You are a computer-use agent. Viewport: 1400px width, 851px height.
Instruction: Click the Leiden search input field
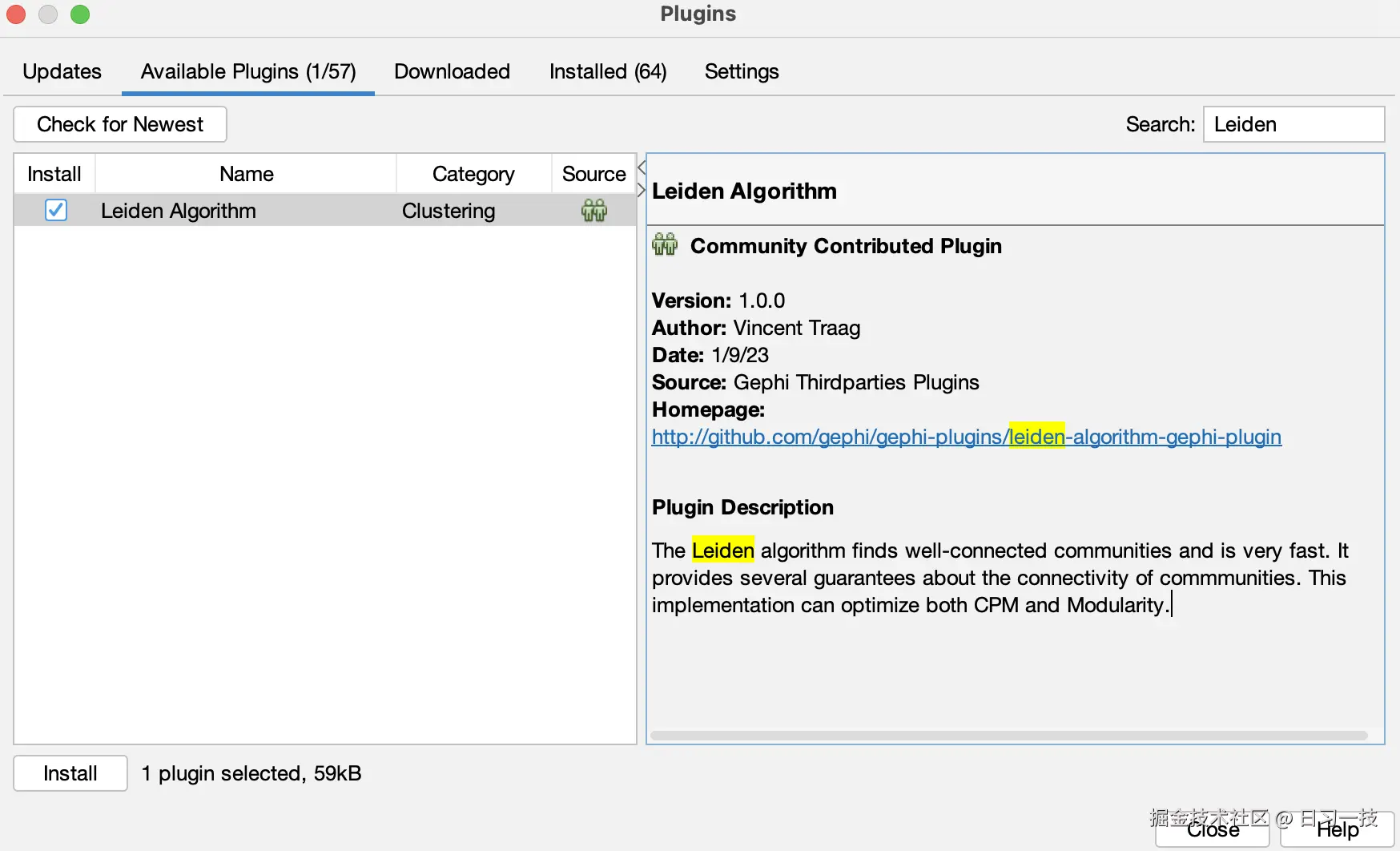tap(1293, 124)
